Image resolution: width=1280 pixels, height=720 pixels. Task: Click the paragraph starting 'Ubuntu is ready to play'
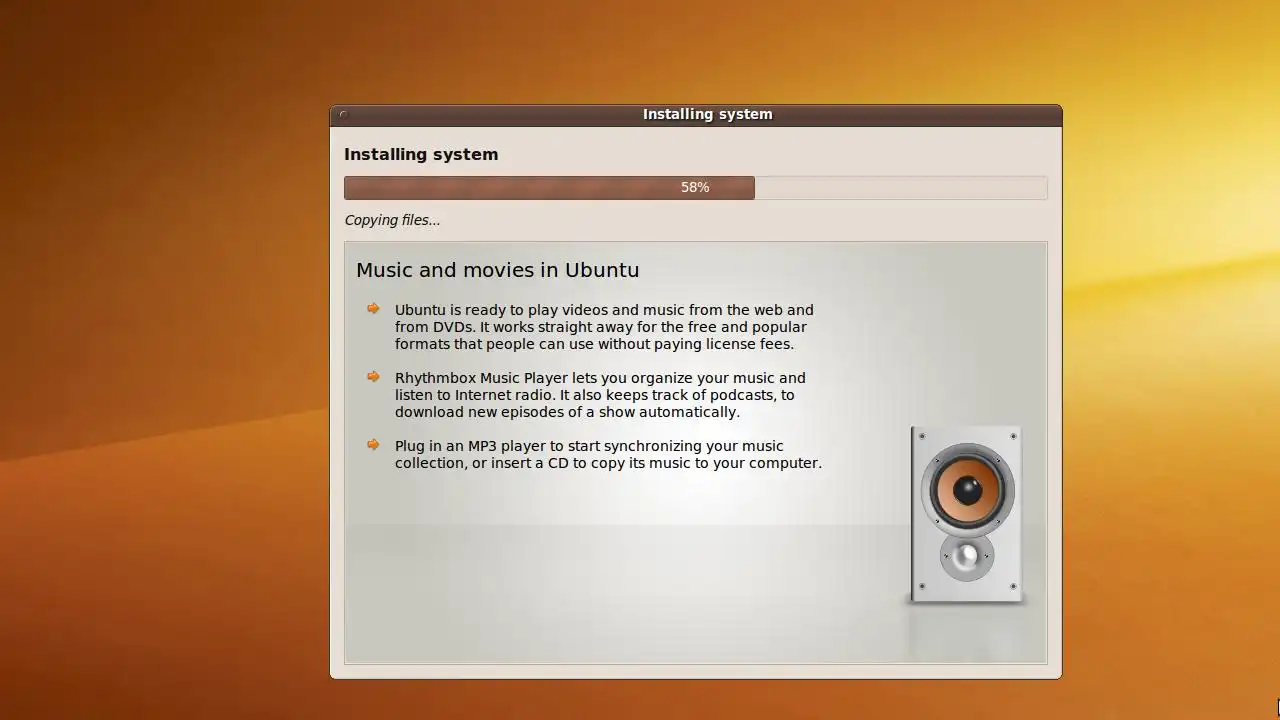point(604,327)
